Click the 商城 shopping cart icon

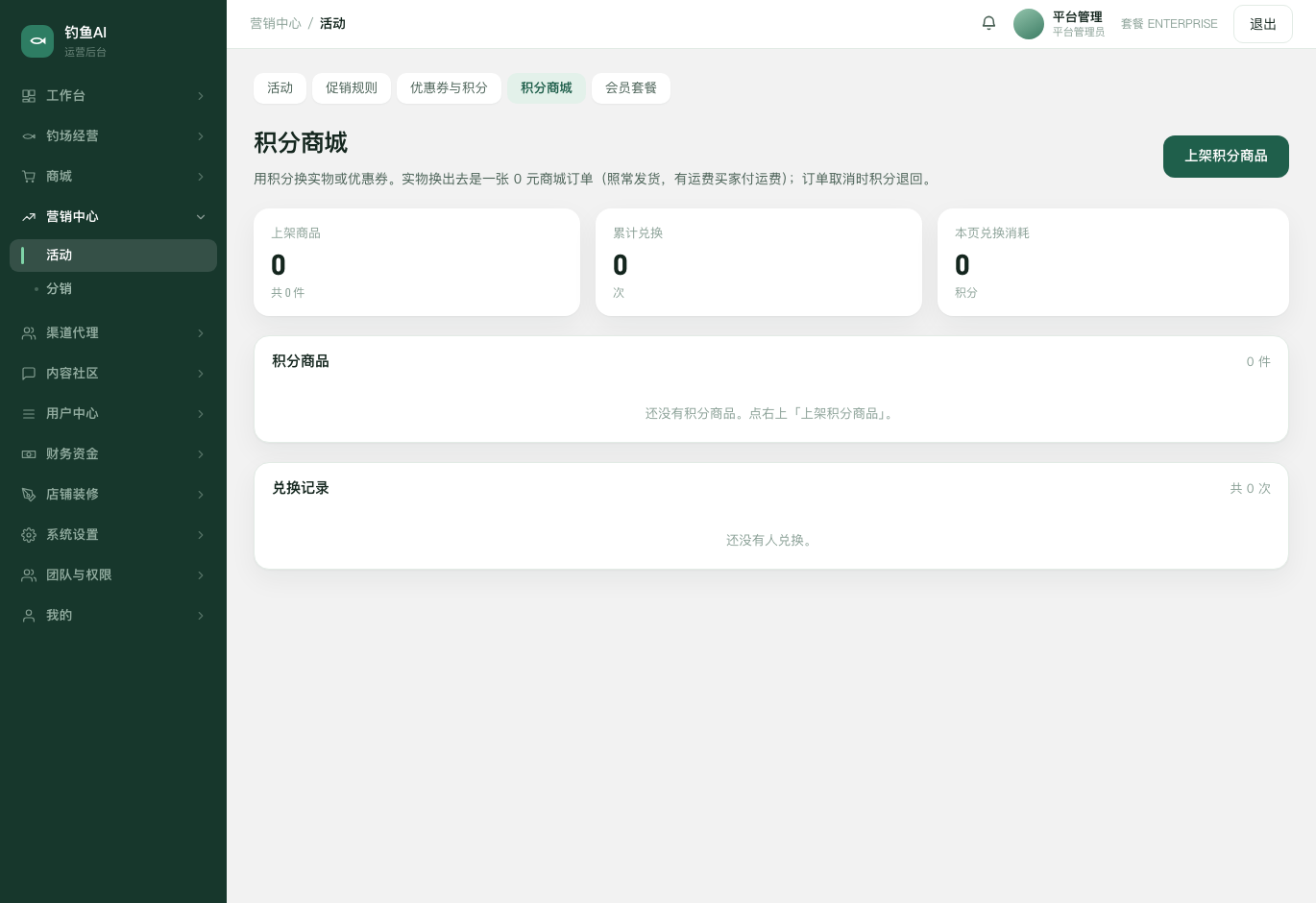point(29,177)
